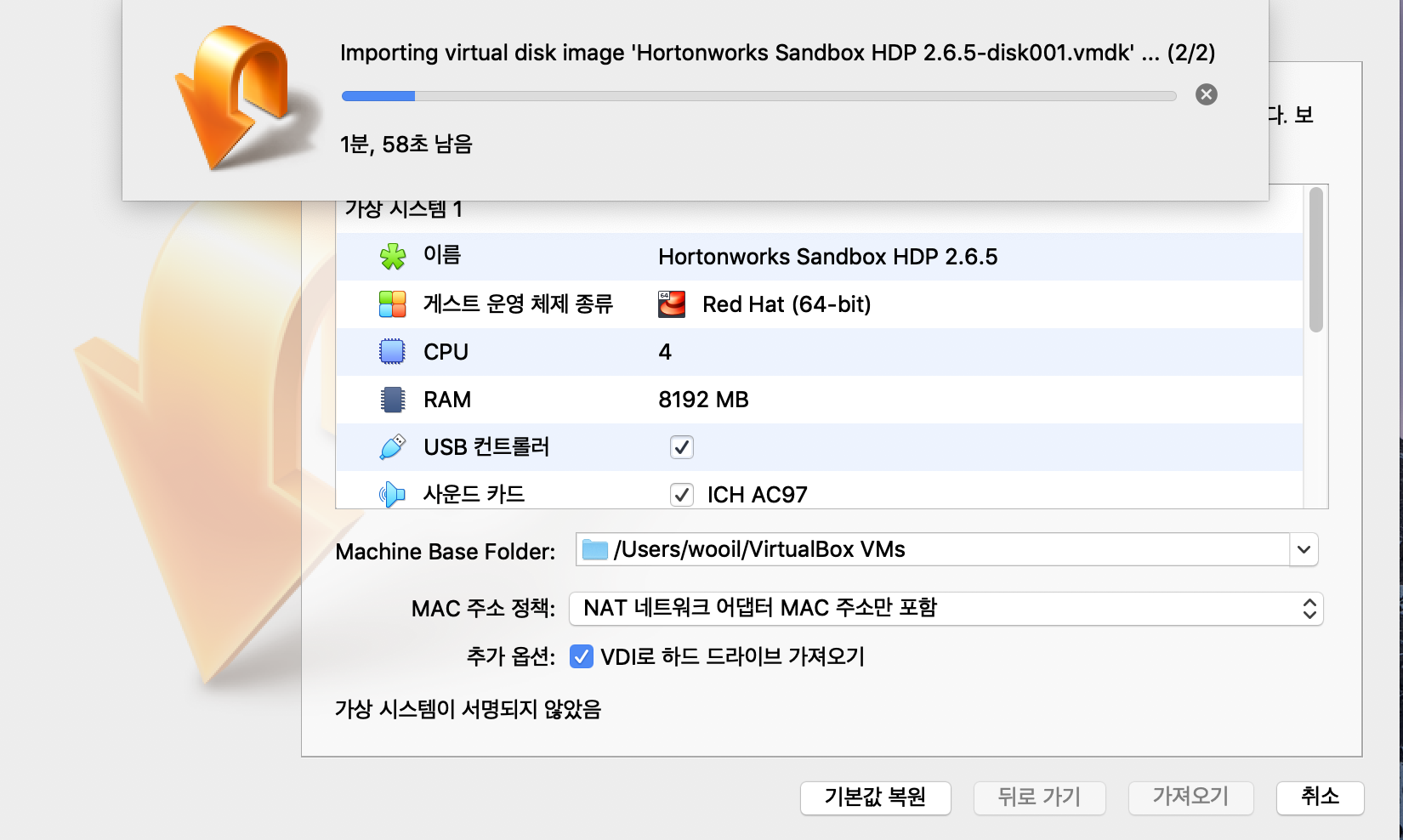Toggle the USB 컨트롤러 checkbox
1403x840 pixels.
[x=682, y=447]
